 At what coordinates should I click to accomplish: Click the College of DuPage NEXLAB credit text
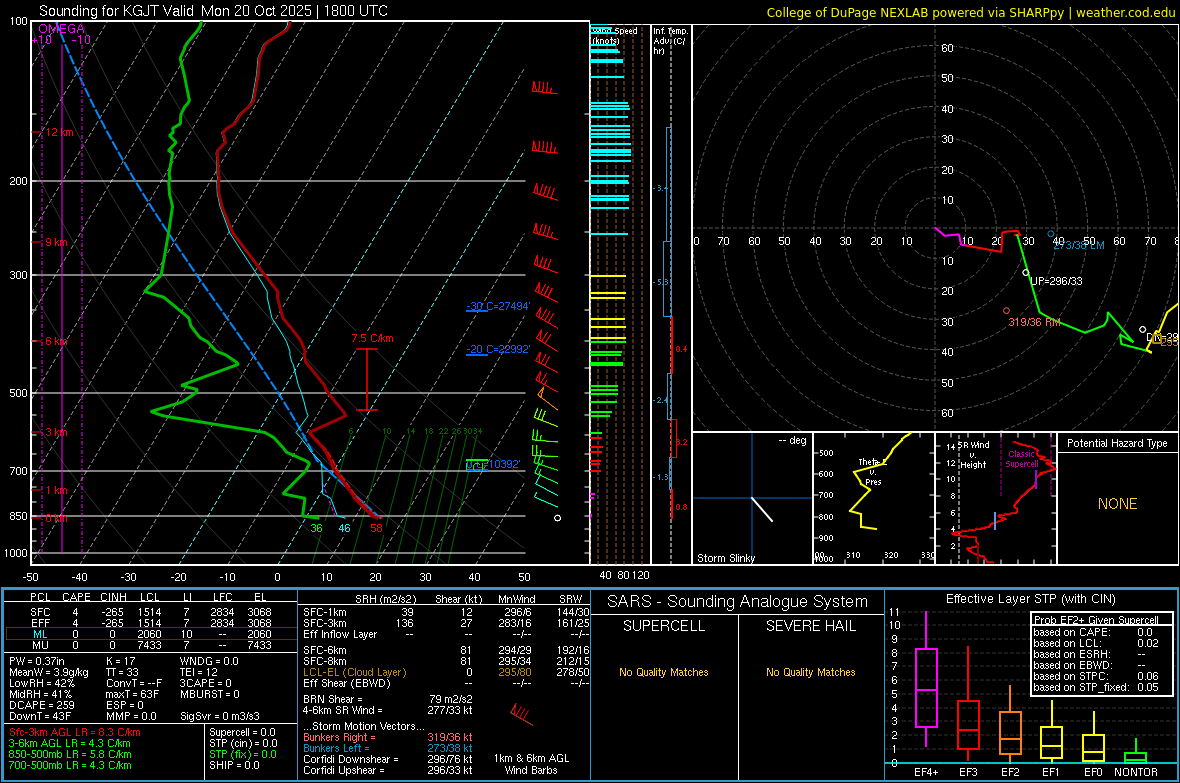coord(970,12)
